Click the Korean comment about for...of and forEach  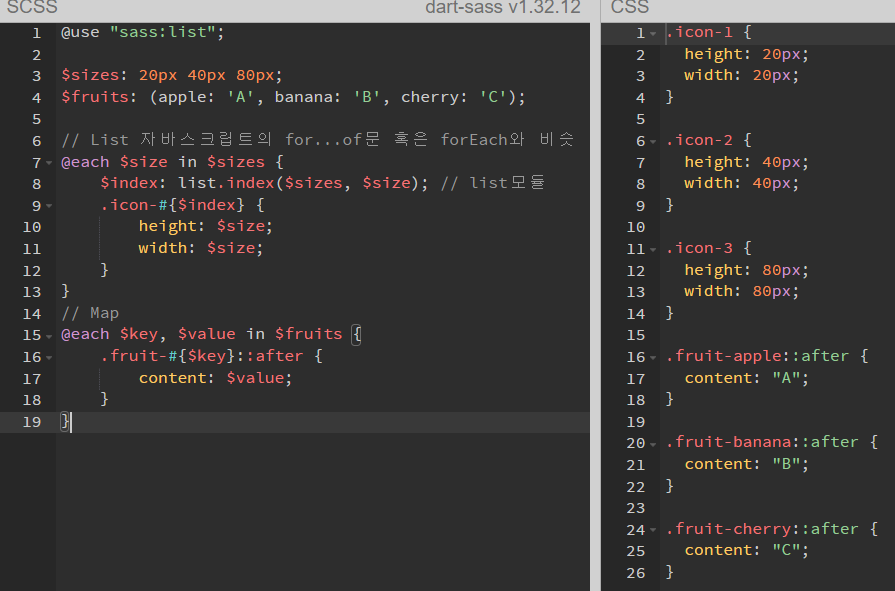[x=317, y=140]
